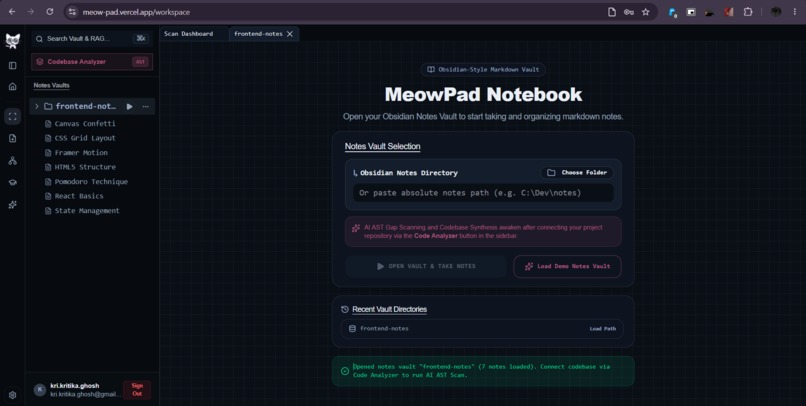Click the history icon beside Recent Vault Directories
Screen dimensions: 806x406
pyautogui.click(x=345, y=309)
